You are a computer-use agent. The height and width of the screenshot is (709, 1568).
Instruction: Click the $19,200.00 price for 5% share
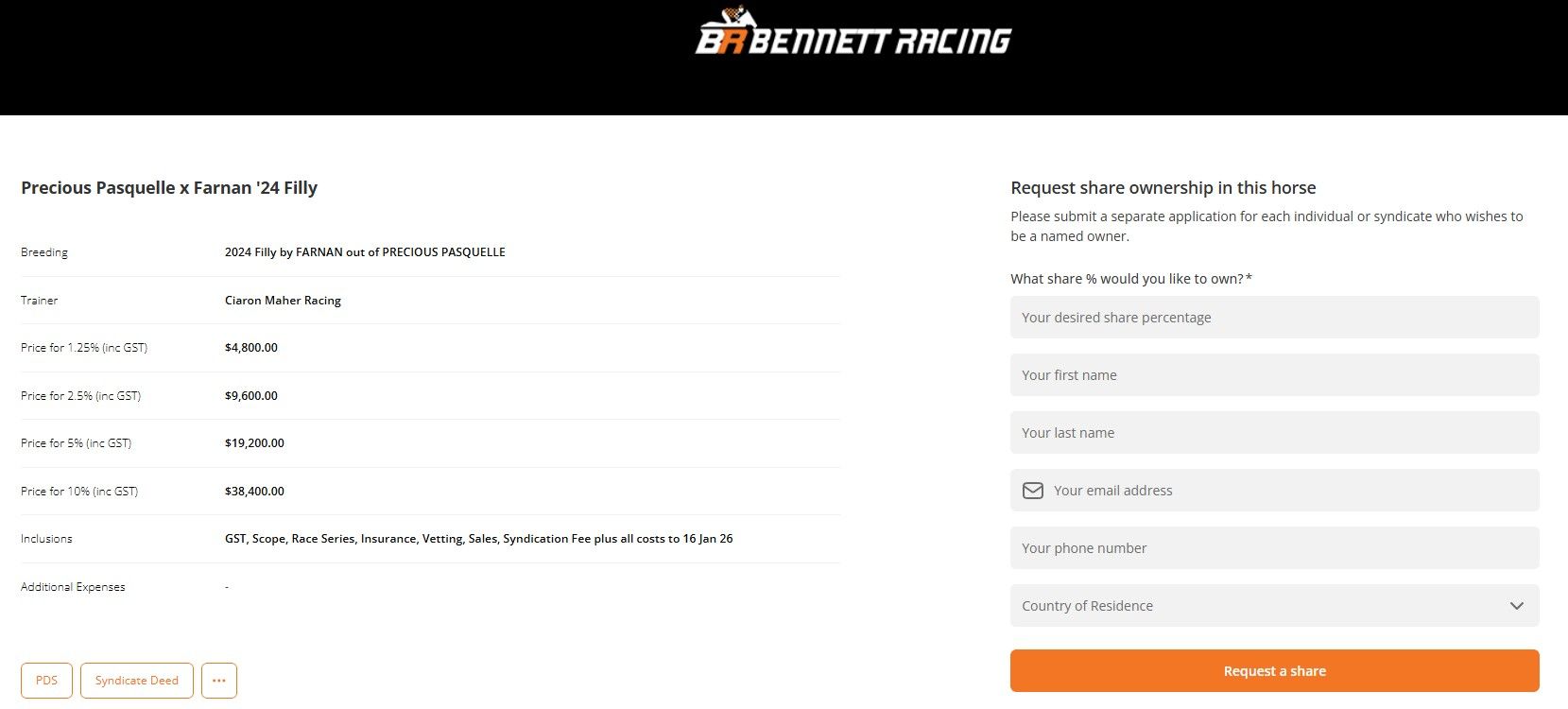pos(254,443)
